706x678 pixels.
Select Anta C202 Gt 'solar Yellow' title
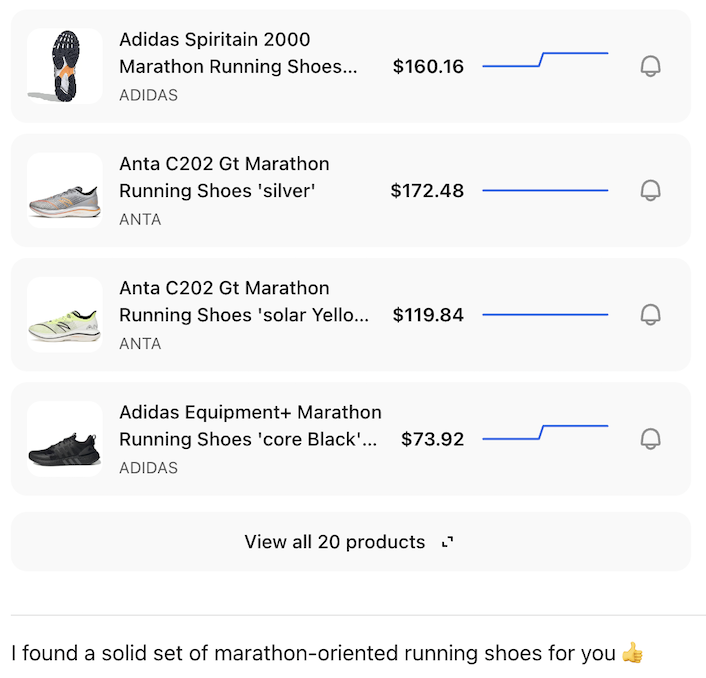pos(243,301)
